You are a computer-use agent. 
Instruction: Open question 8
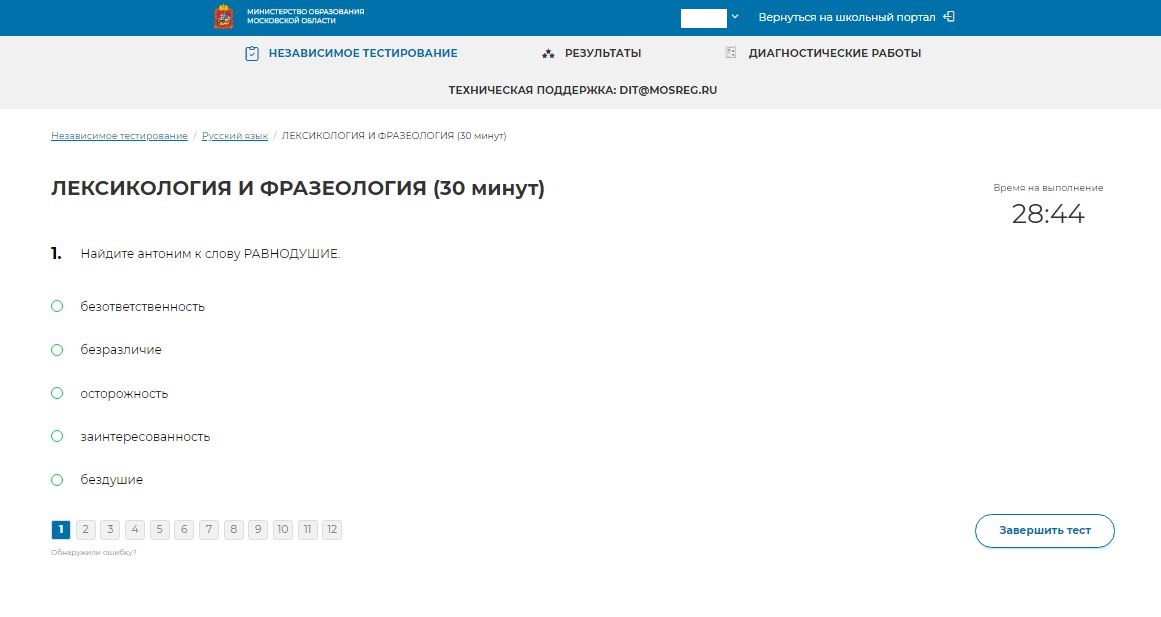point(233,530)
